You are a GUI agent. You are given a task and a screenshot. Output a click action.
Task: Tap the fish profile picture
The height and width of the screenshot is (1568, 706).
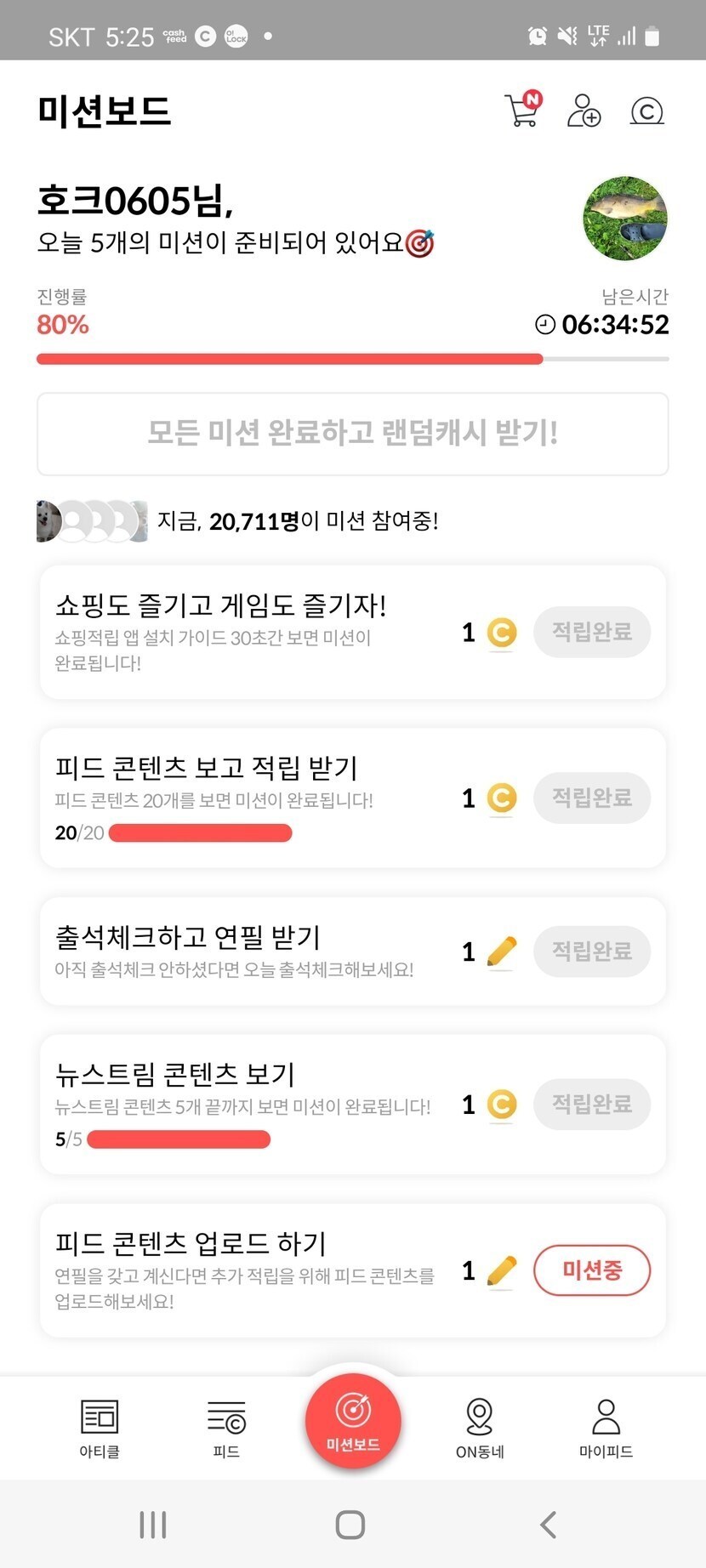point(625,219)
